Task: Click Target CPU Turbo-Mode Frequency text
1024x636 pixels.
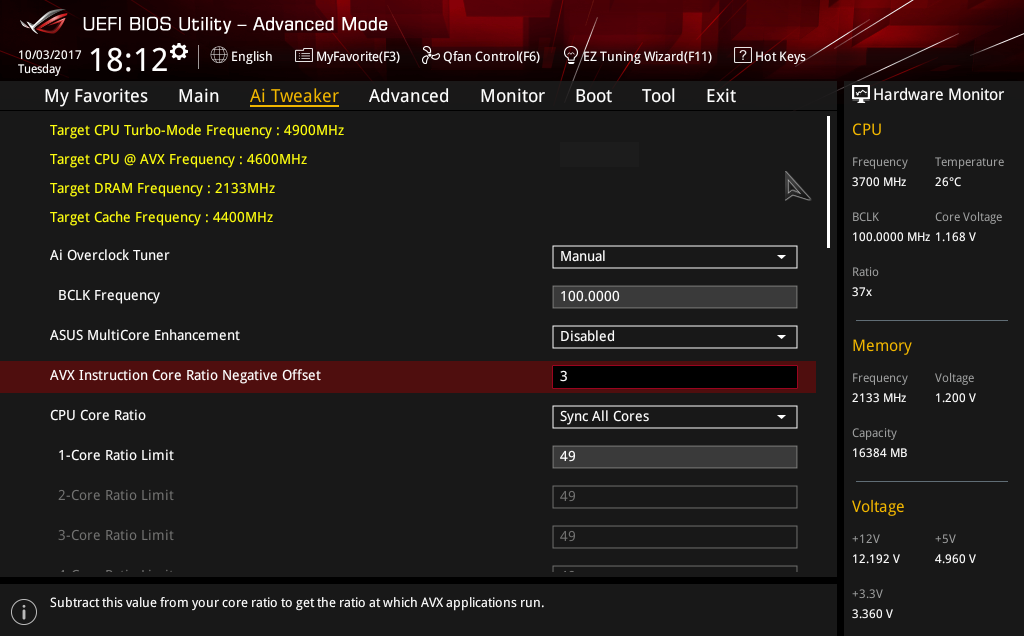Action: pyautogui.click(x=197, y=131)
